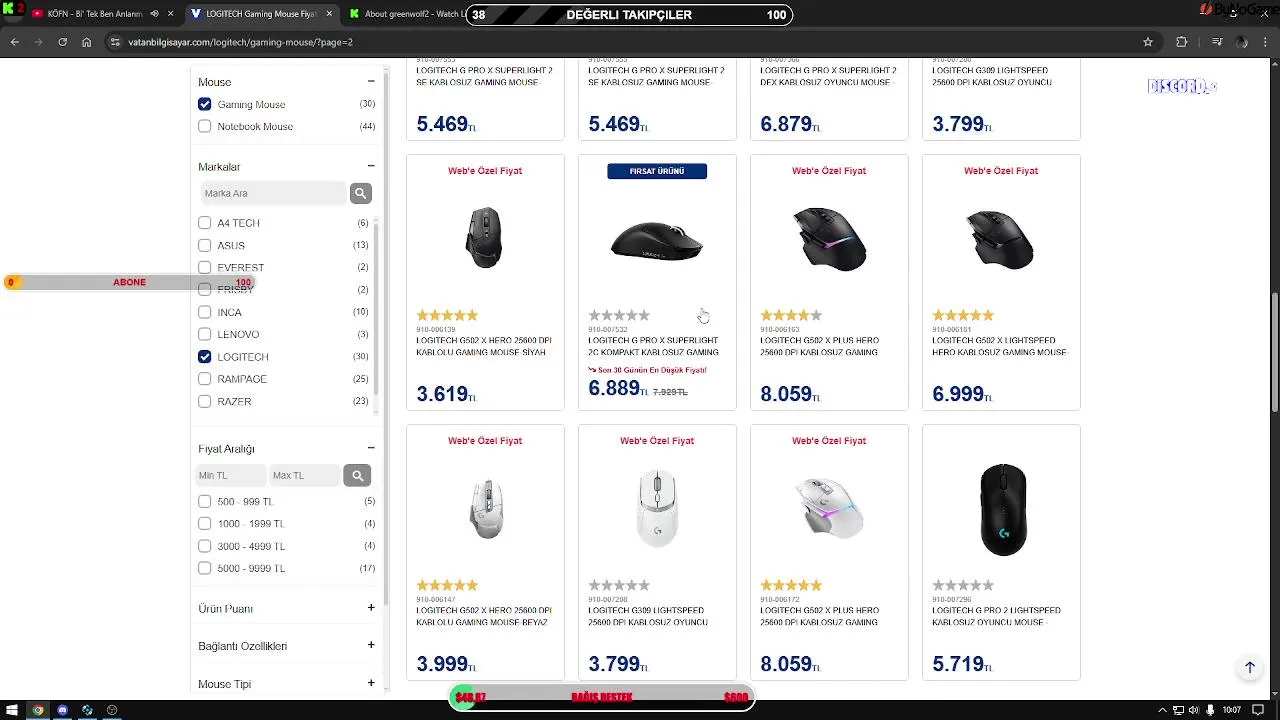Expand the Mouse Tipi section

371,683
